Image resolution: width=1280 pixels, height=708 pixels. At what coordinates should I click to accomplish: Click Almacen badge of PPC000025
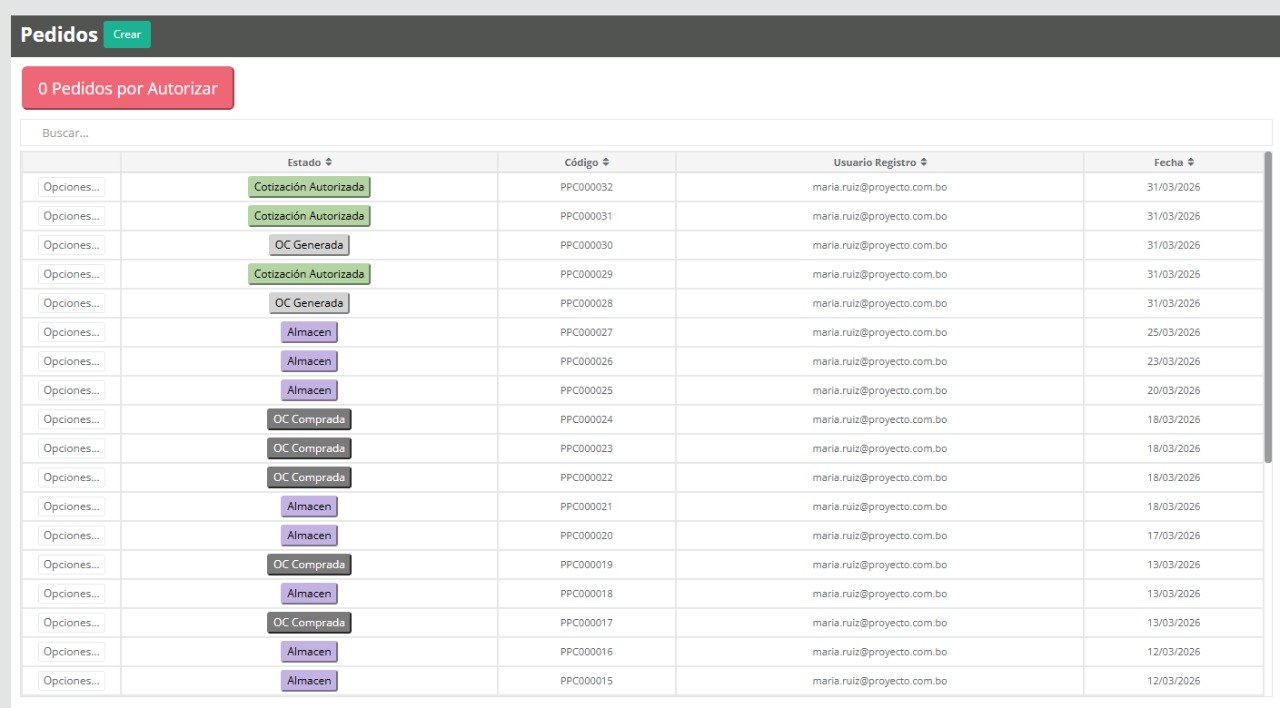pyautogui.click(x=309, y=390)
